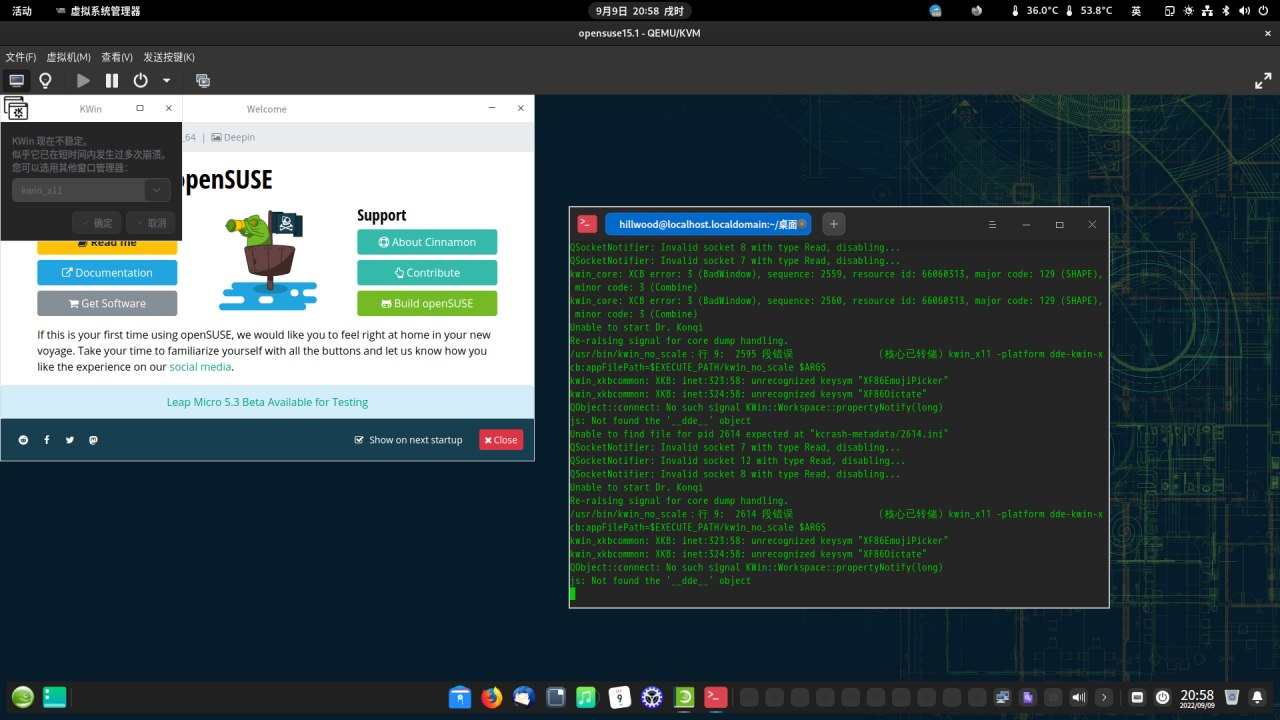Viewport: 1280px width, 720px height.
Task: Open the 虚拟机(M) menu
Action: click(x=67, y=56)
